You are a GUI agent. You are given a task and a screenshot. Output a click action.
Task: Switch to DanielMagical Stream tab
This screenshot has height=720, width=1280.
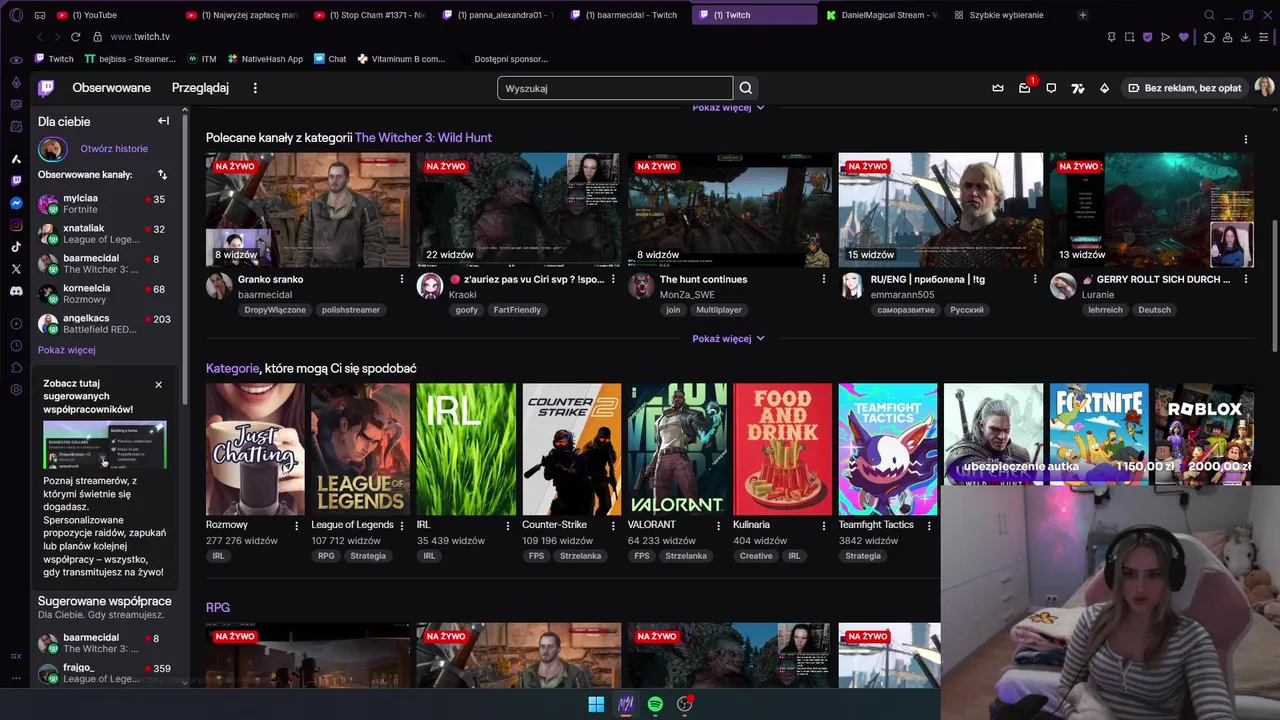point(882,15)
